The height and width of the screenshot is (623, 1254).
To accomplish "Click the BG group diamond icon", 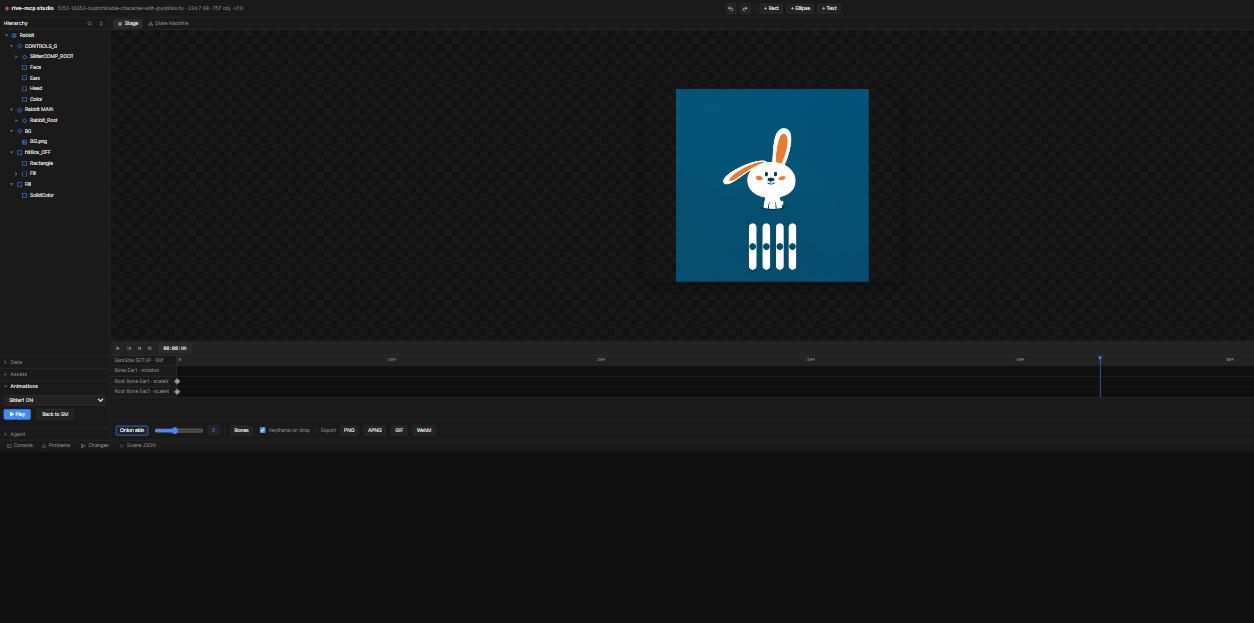I will point(19,131).
